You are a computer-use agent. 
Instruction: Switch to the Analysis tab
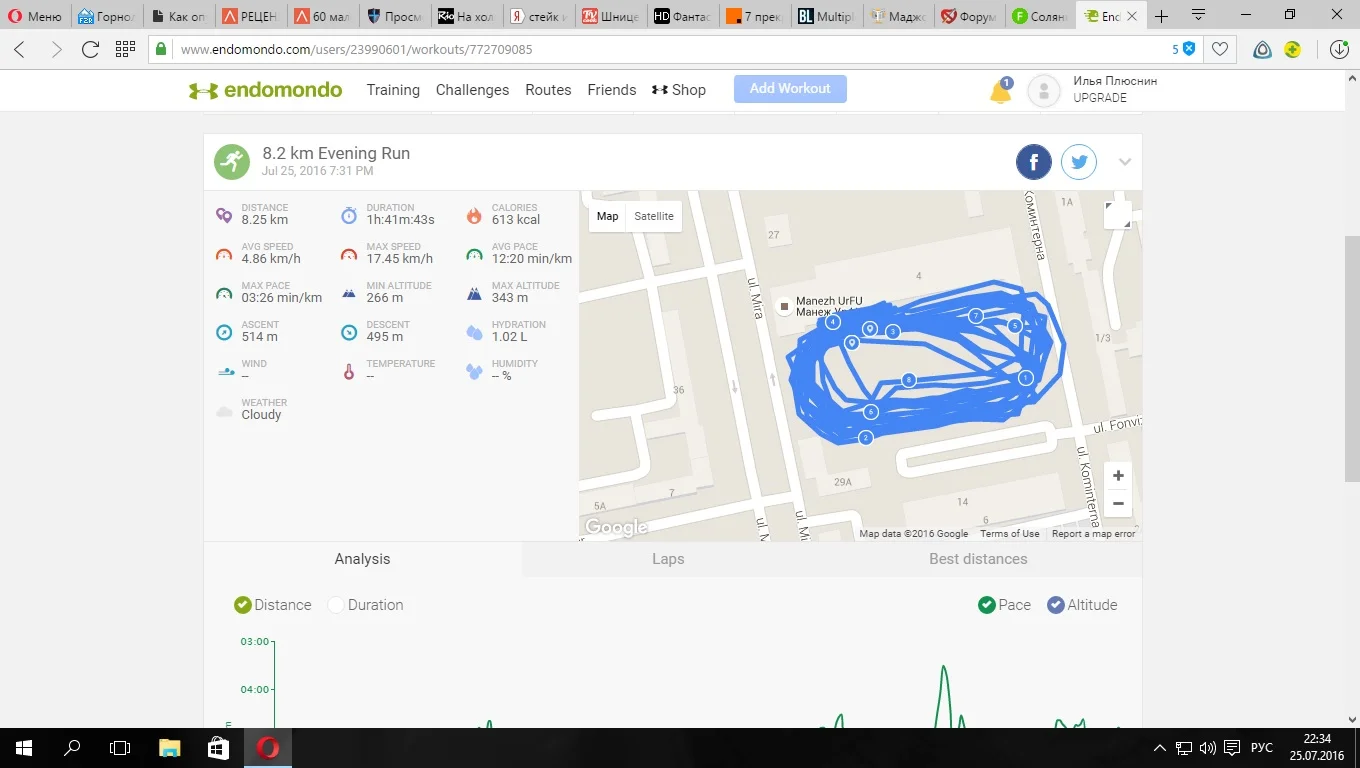point(362,559)
